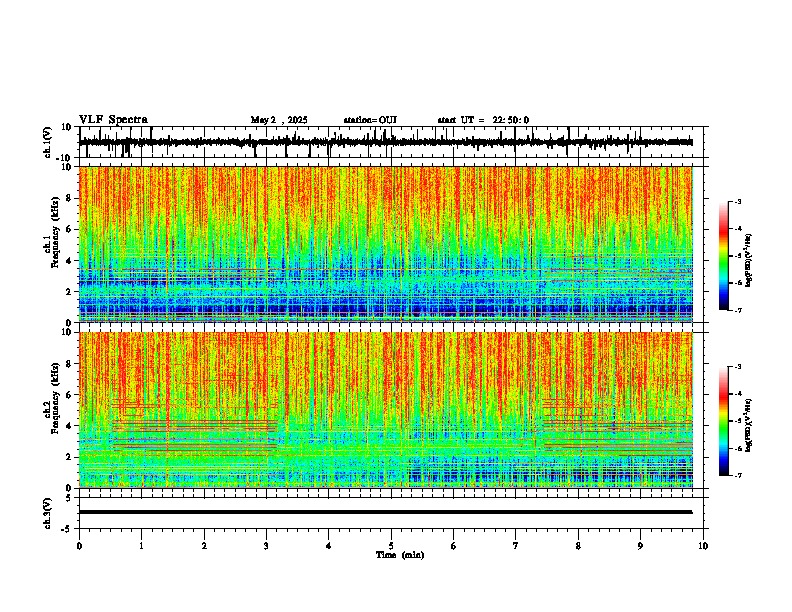The height and width of the screenshot is (612, 792).
Task: Click the ch.1 colorbar "log(PSD)" label
Action: (749, 261)
